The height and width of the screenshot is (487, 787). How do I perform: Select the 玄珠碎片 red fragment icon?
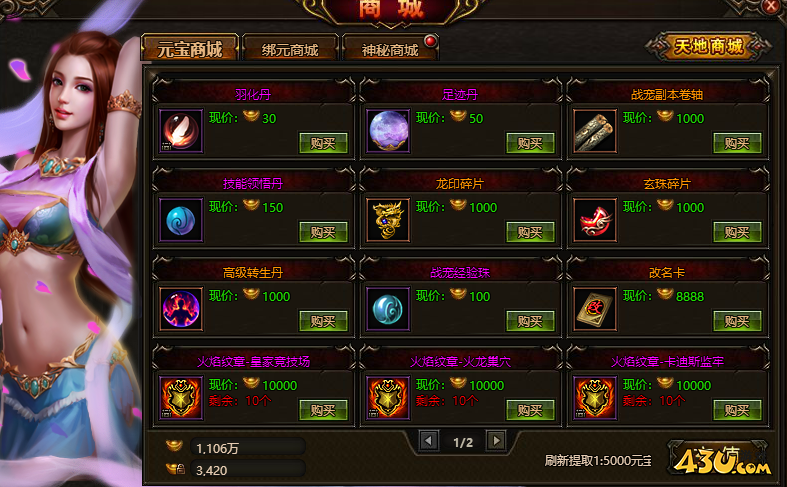[x=595, y=220]
